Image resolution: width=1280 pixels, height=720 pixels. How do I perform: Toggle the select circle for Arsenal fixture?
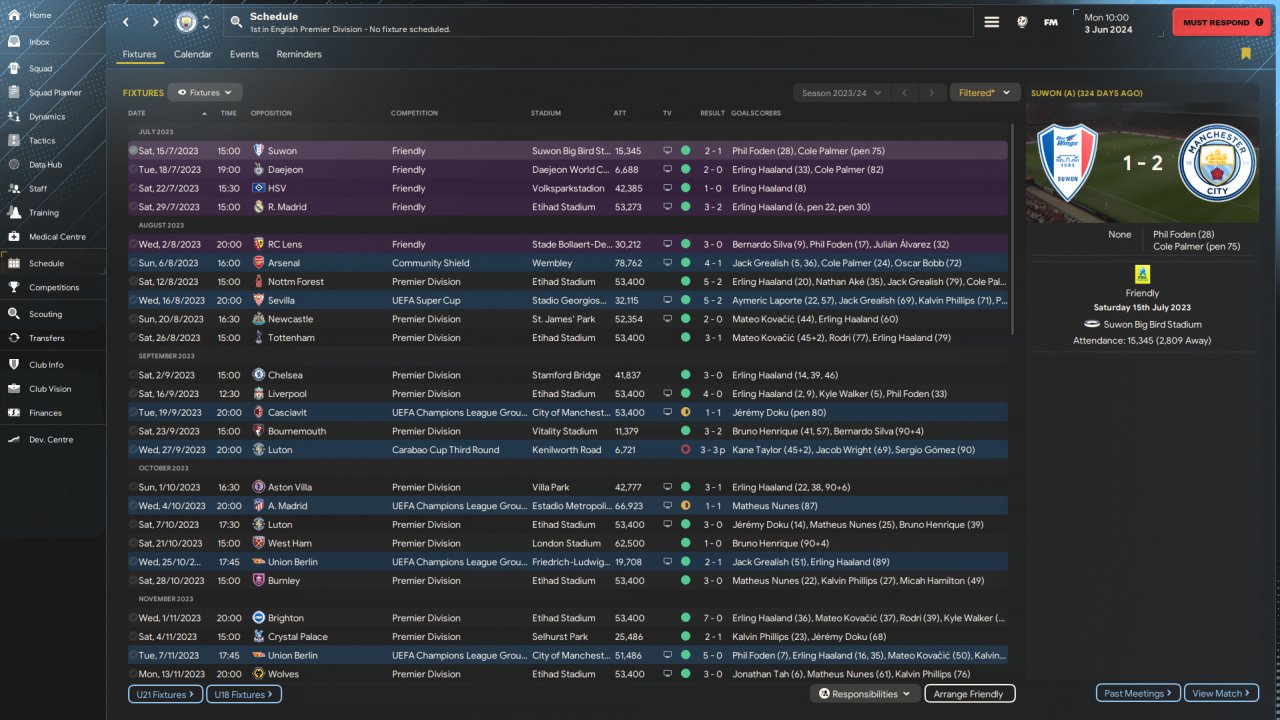pos(133,263)
